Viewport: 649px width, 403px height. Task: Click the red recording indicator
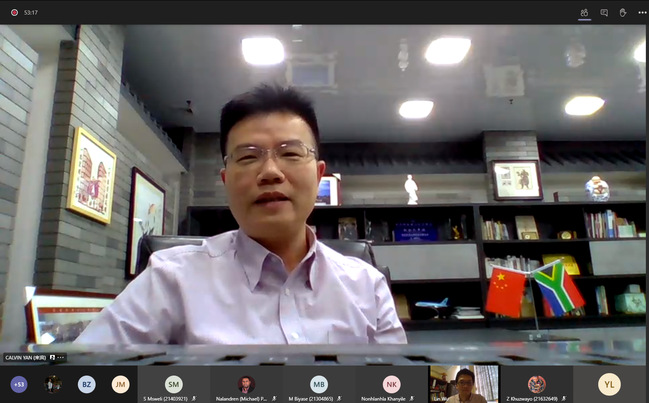(x=13, y=12)
